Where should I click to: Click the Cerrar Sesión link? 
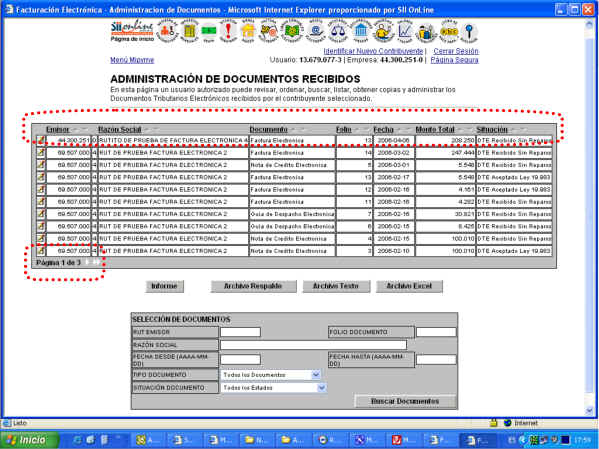click(x=456, y=51)
